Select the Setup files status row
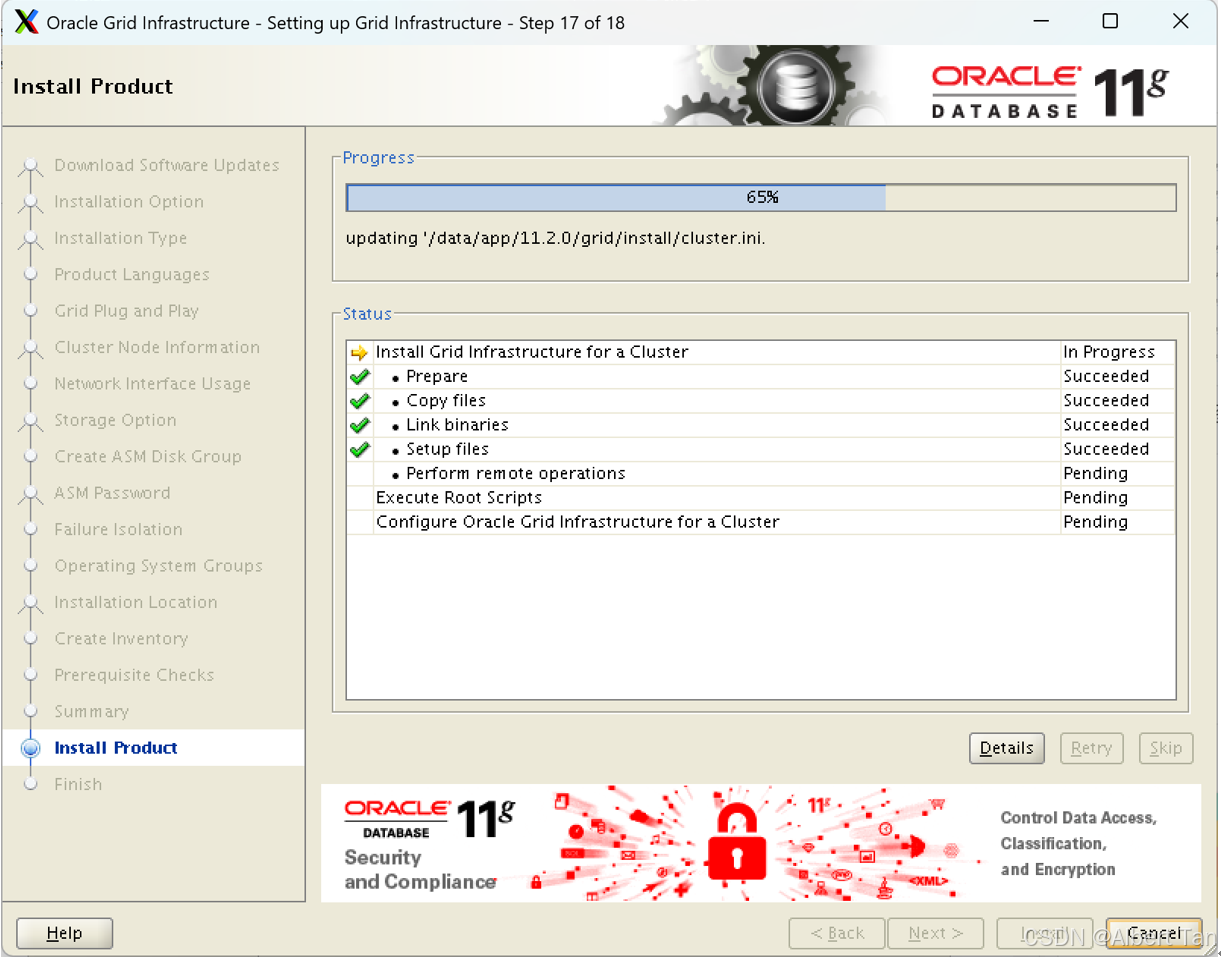 pos(761,450)
